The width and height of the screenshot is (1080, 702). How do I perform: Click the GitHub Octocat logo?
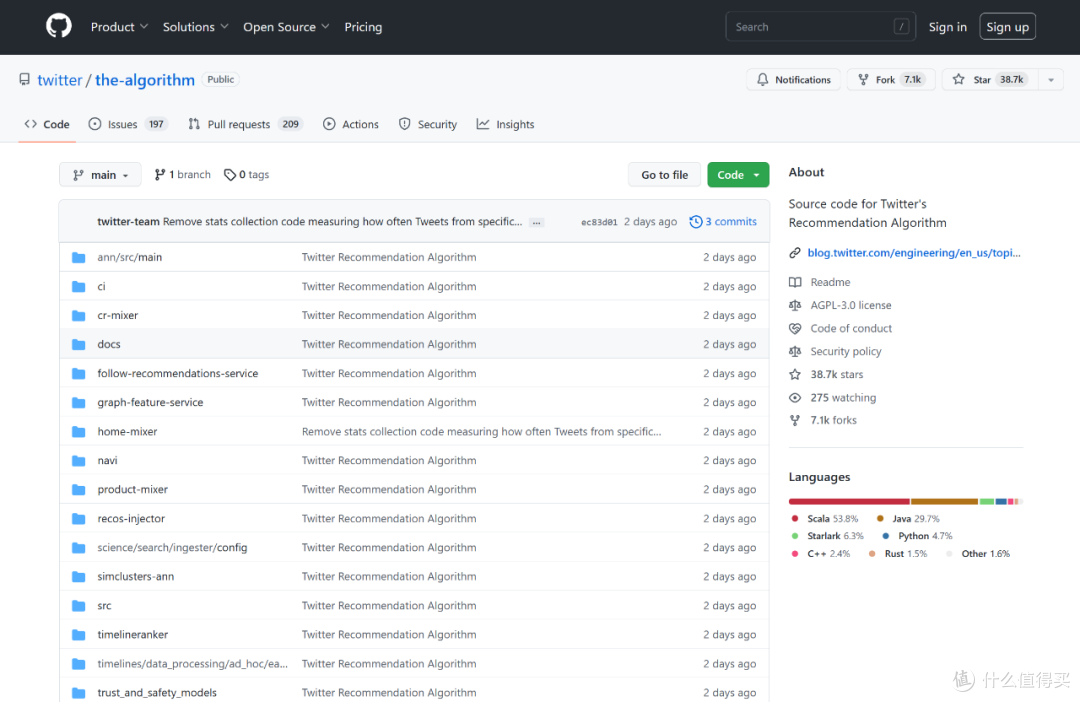(x=59, y=26)
